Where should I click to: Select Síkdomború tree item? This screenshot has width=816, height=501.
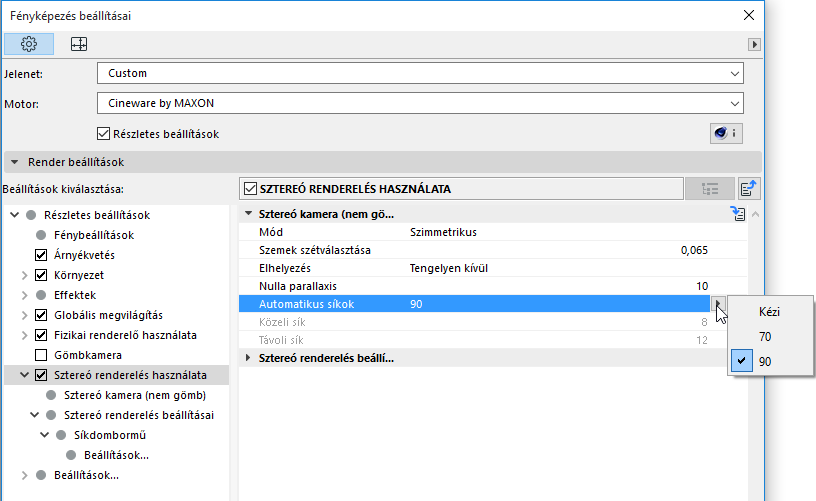[x=110, y=435]
